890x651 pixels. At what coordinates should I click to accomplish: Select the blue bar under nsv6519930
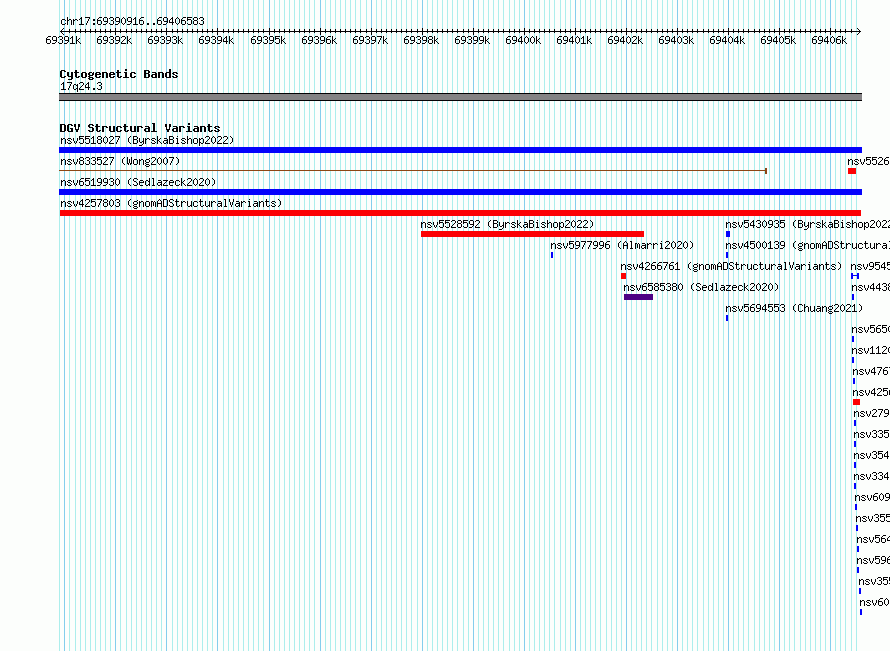[460, 192]
